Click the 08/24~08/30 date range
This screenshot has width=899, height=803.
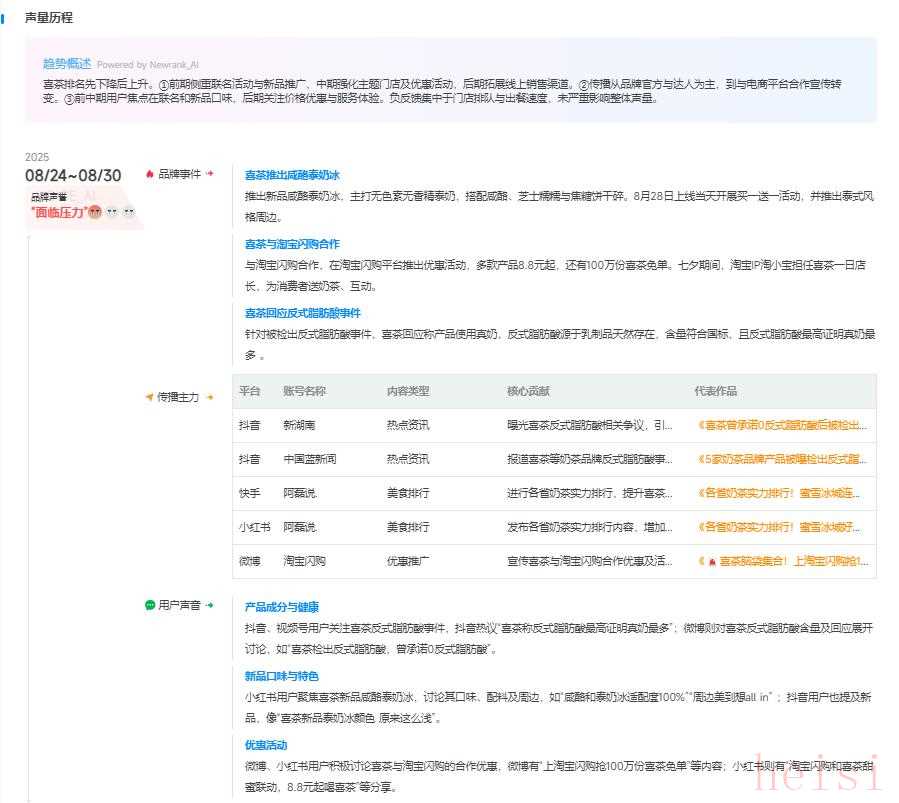(x=73, y=175)
